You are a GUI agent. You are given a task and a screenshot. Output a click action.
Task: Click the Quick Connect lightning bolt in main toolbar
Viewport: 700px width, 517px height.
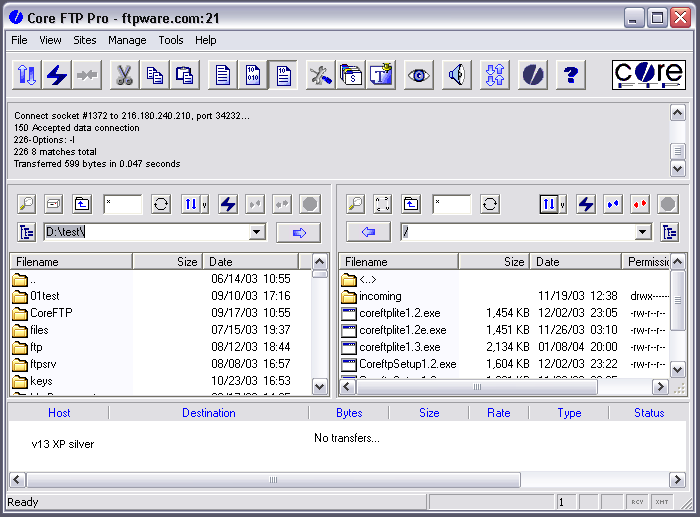click(57, 75)
